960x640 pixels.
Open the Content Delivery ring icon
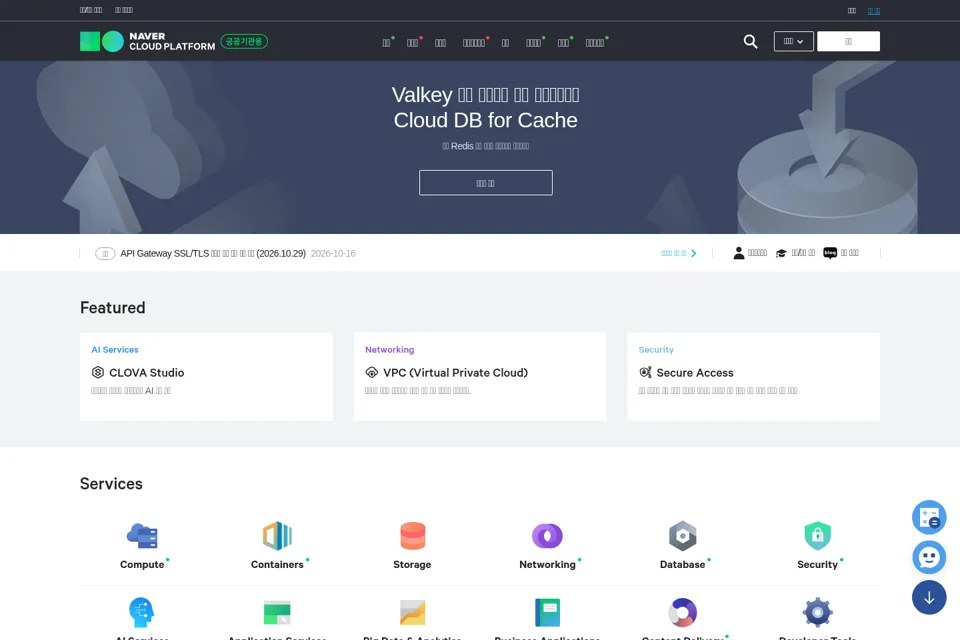[x=683, y=612]
